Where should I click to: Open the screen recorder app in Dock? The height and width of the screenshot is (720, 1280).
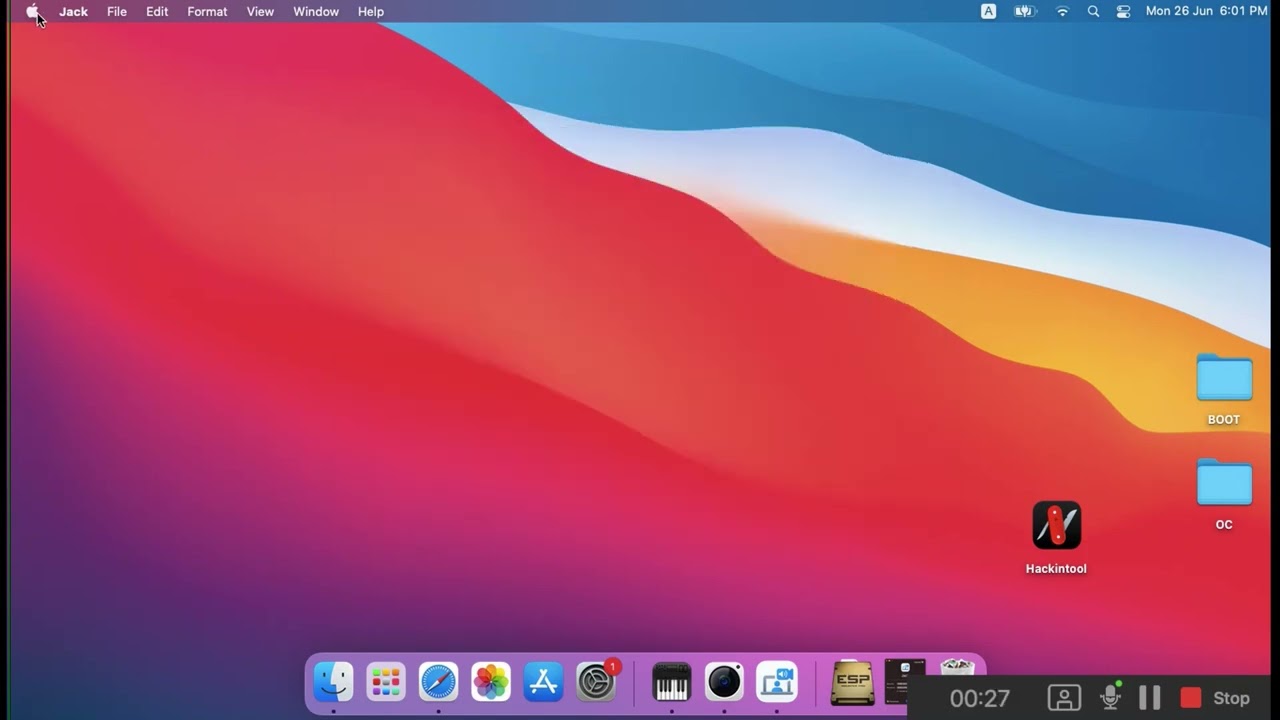pos(776,683)
